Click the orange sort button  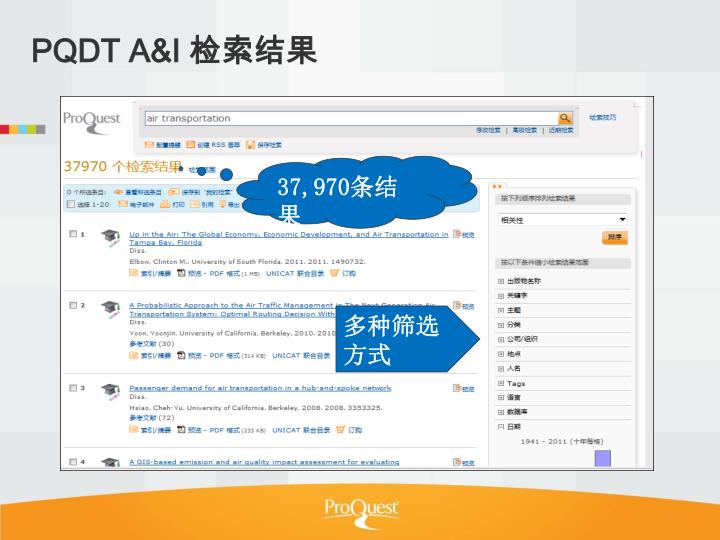click(x=614, y=237)
